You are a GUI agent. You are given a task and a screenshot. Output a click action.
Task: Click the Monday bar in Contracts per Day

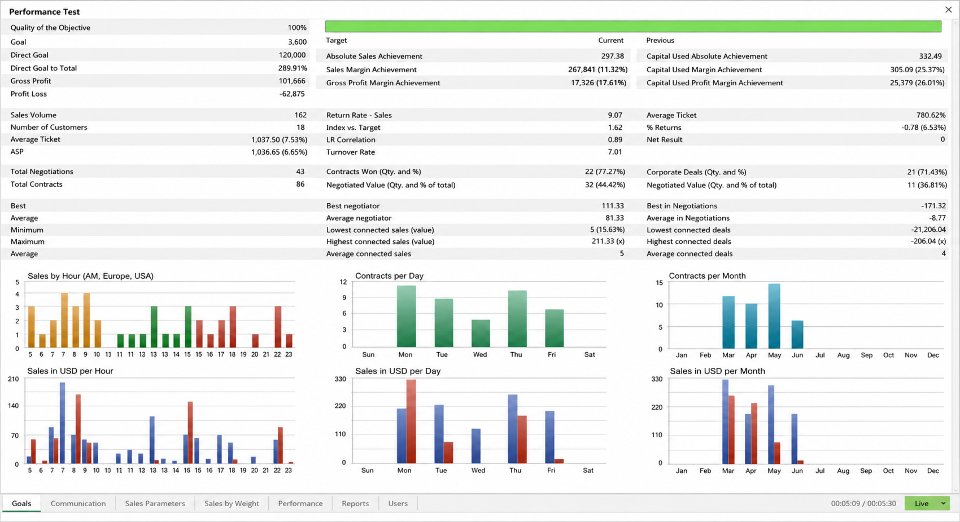(406, 316)
